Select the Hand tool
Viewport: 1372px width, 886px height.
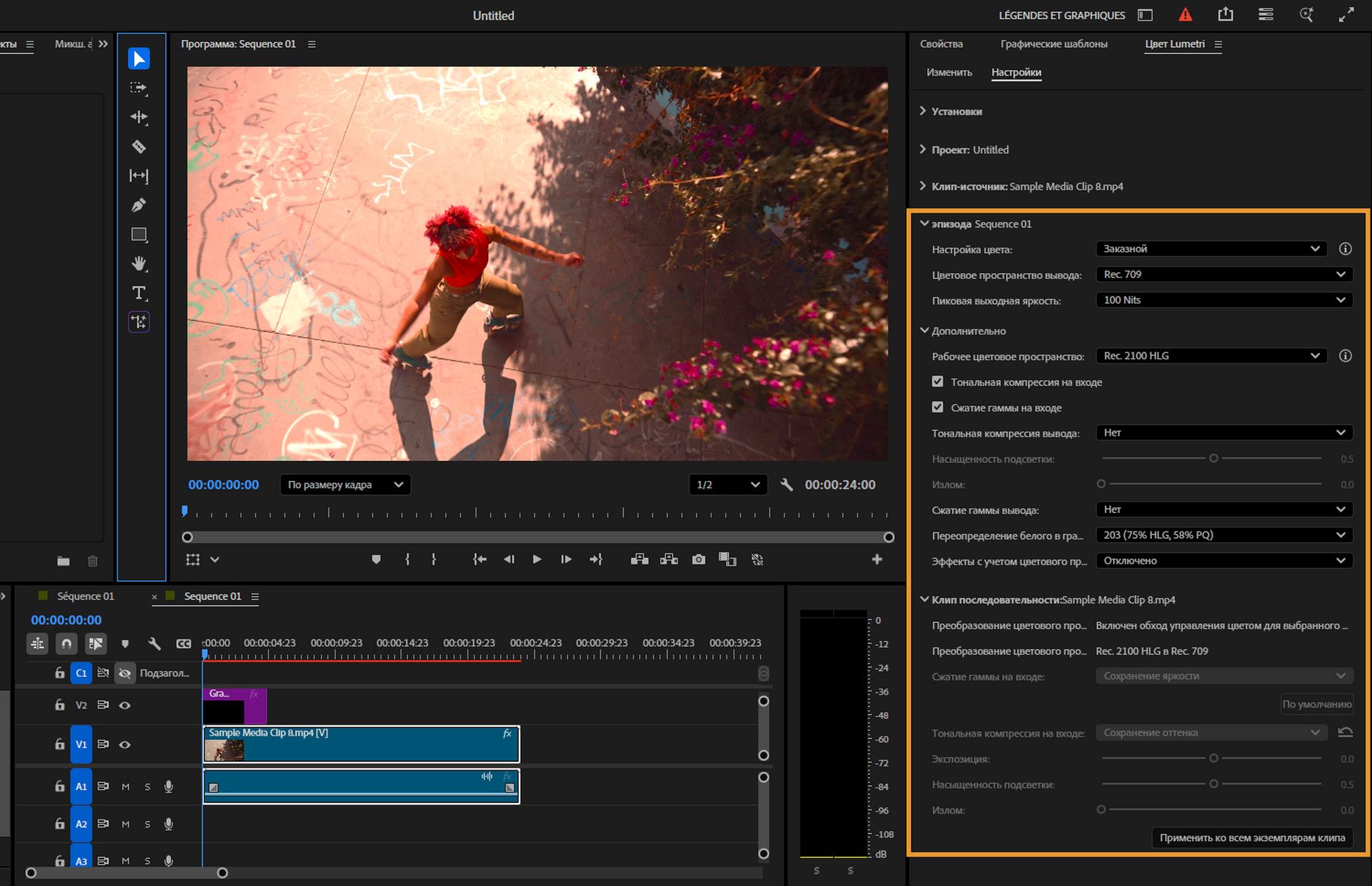(139, 264)
